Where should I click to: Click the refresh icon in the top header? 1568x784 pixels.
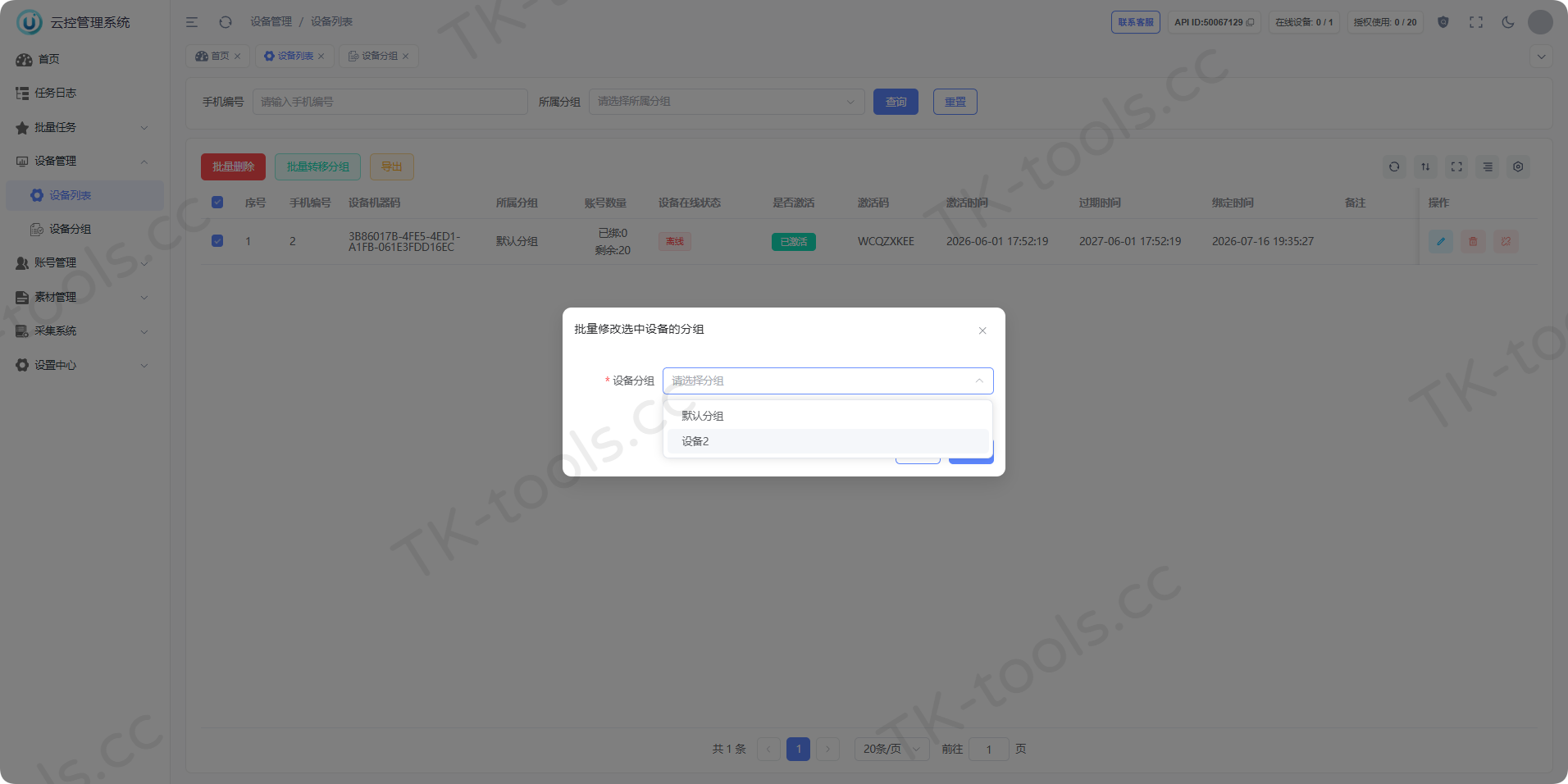226,22
